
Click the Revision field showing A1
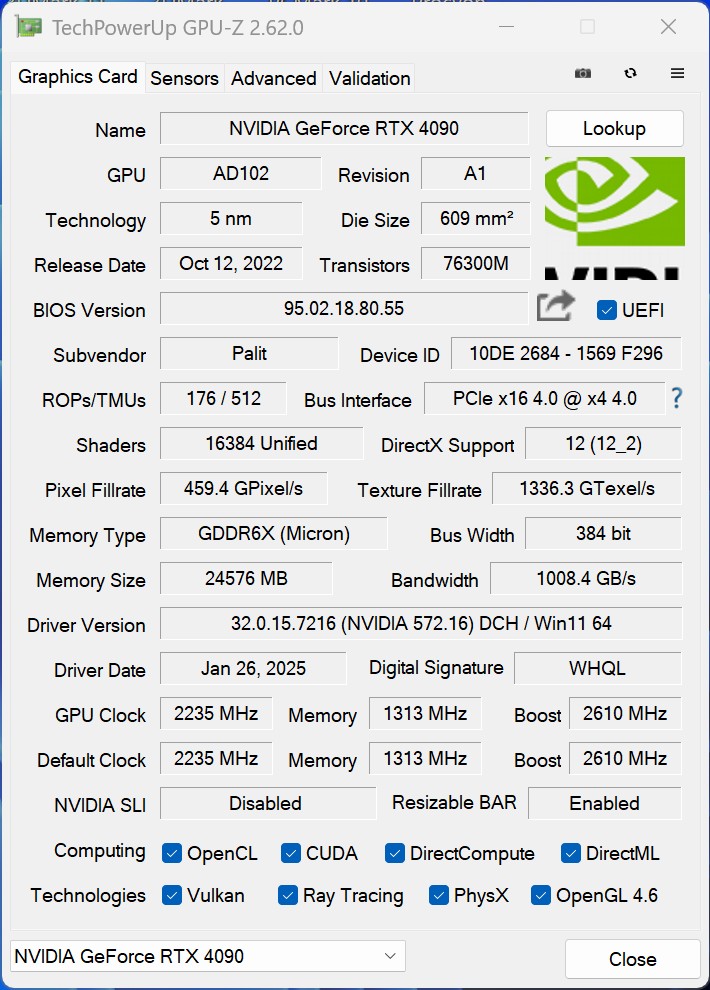[475, 174]
